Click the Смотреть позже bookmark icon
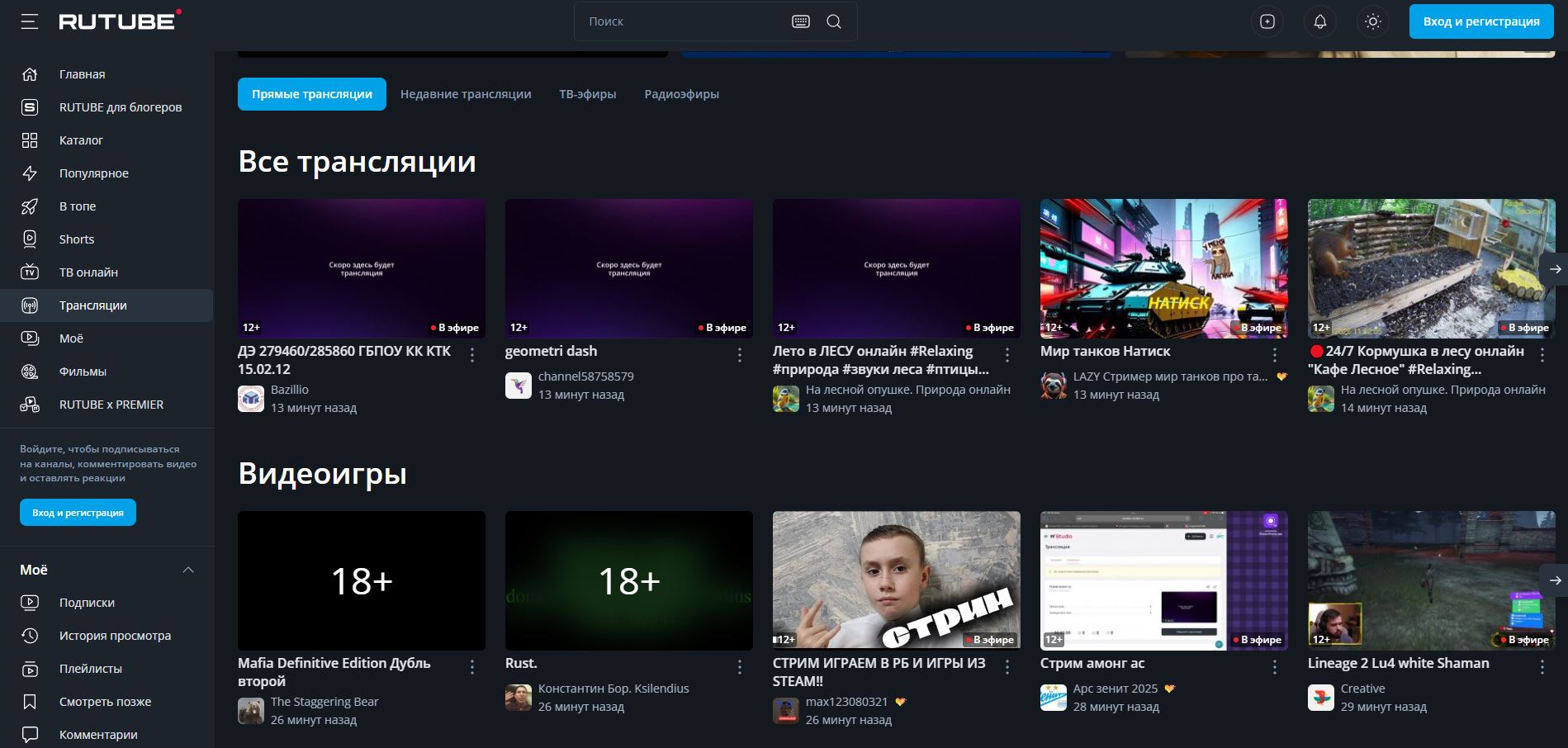1568x748 pixels. (x=30, y=702)
